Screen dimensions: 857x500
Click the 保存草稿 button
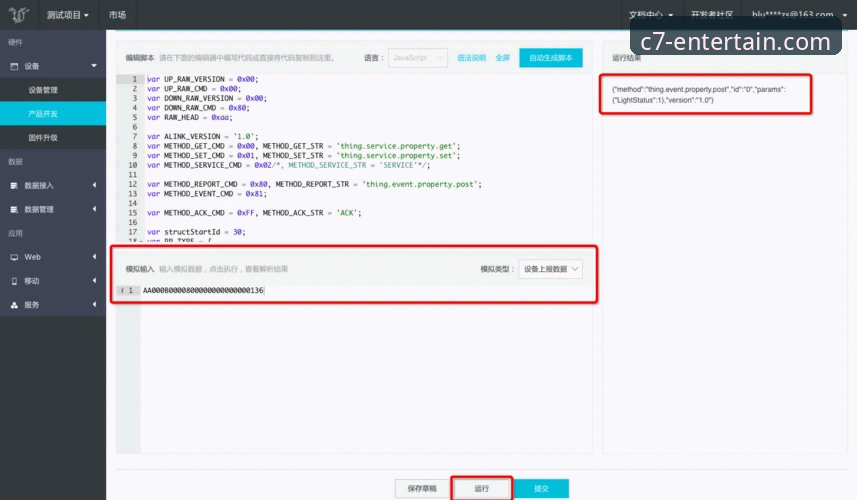point(421,489)
